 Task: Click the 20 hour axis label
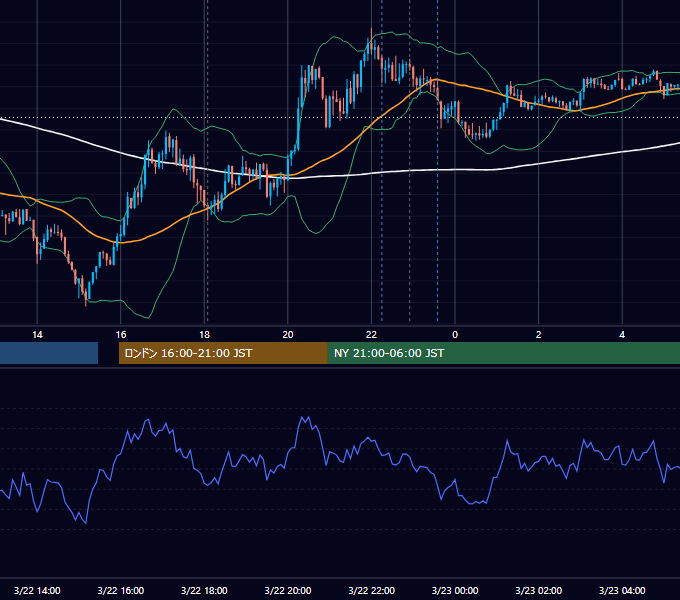(288, 335)
